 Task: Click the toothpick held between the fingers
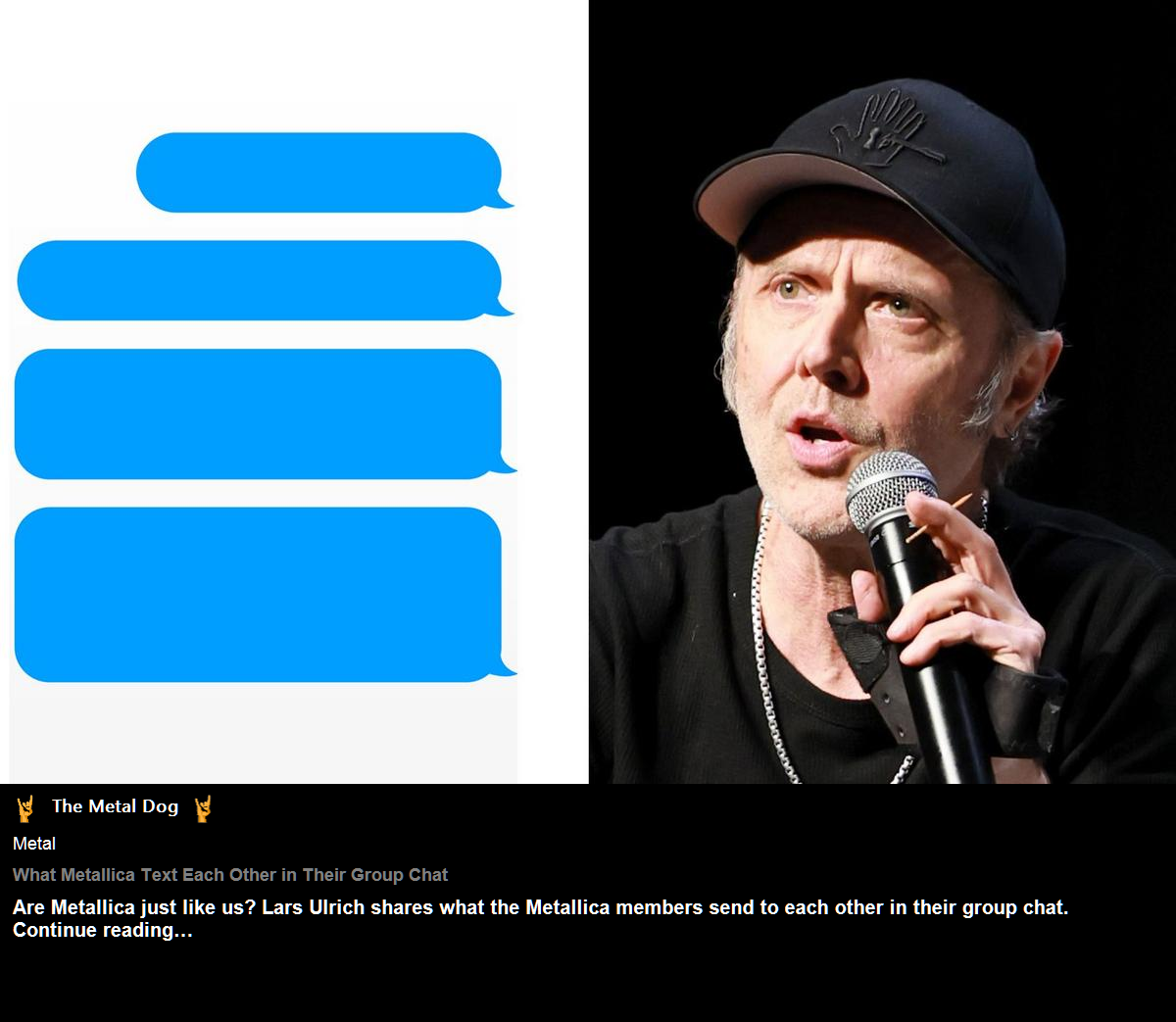(939, 518)
